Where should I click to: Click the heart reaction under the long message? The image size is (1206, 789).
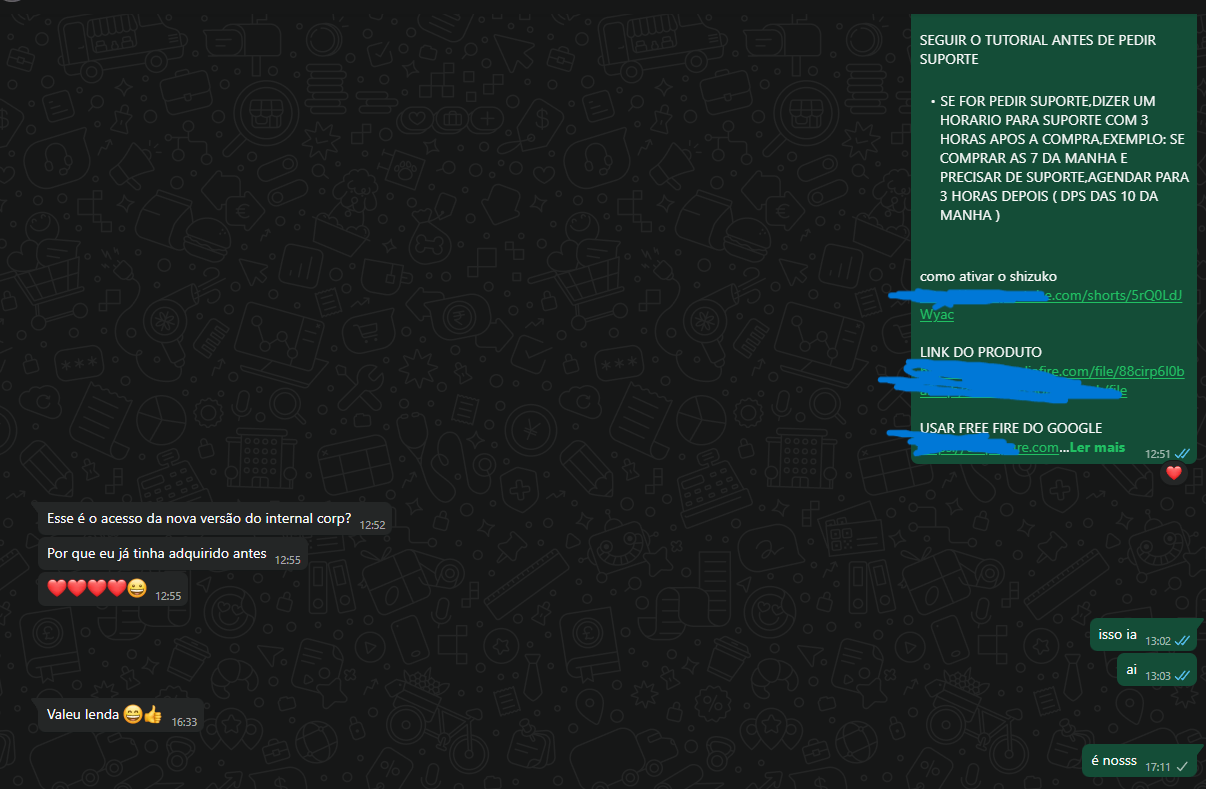(1174, 473)
